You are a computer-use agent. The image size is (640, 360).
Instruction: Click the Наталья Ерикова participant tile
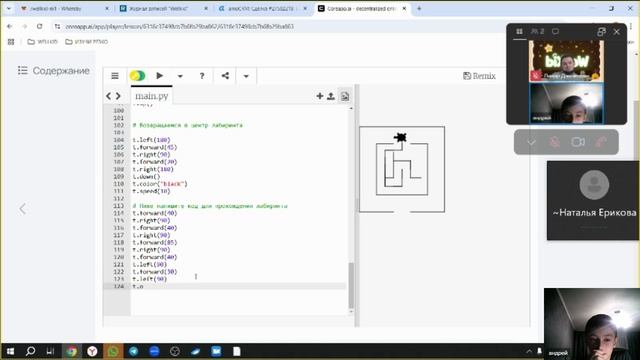(593, 200)
